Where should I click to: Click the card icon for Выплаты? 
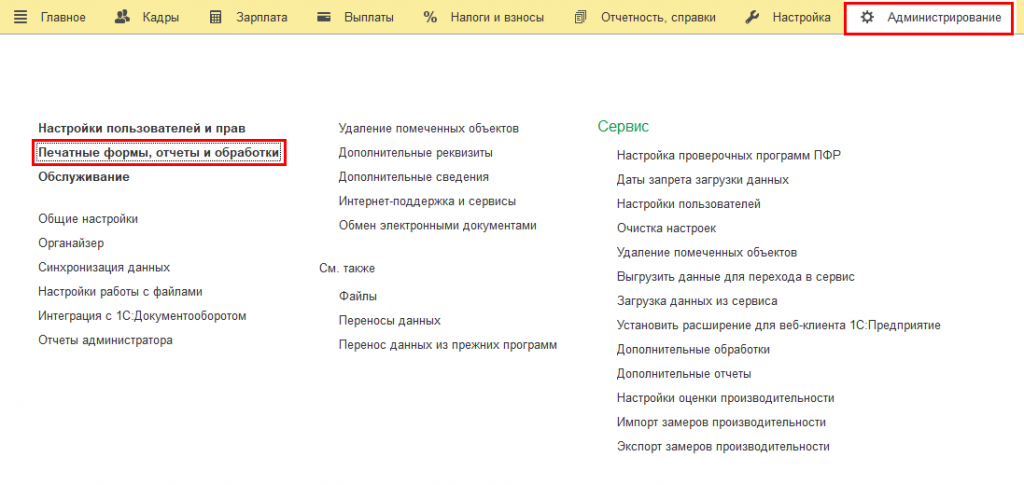coord(323,18)
